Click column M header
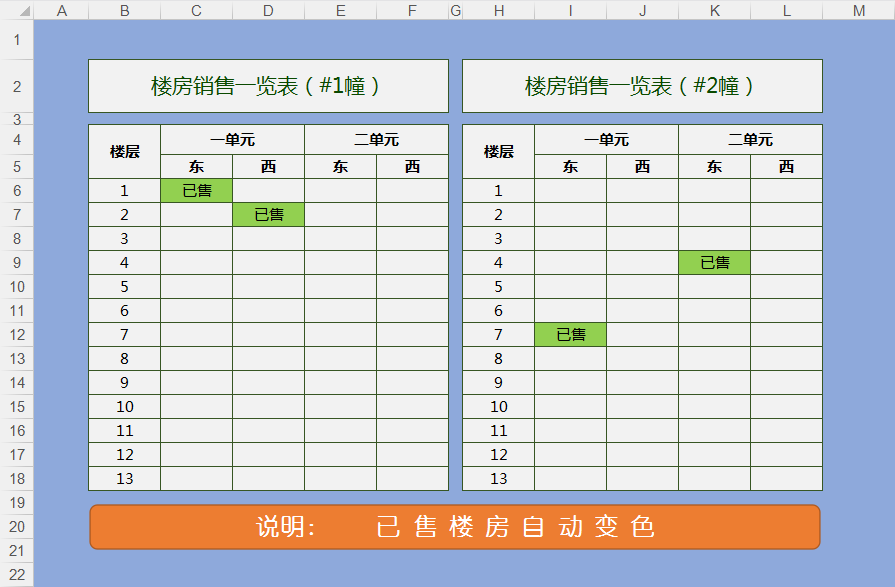The height and width of the screenshot is (587, 895). 858,10
